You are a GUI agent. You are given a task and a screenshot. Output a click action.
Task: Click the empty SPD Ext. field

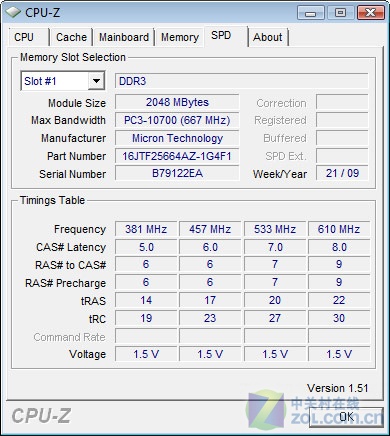342,156
